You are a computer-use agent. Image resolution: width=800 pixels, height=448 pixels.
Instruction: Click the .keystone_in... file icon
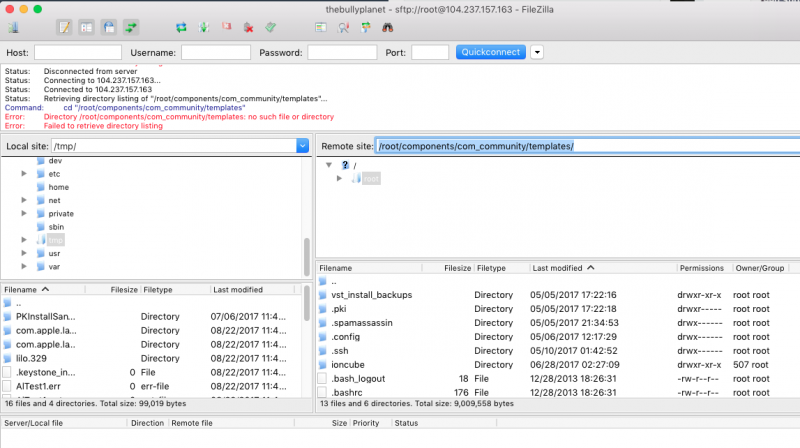7,372
